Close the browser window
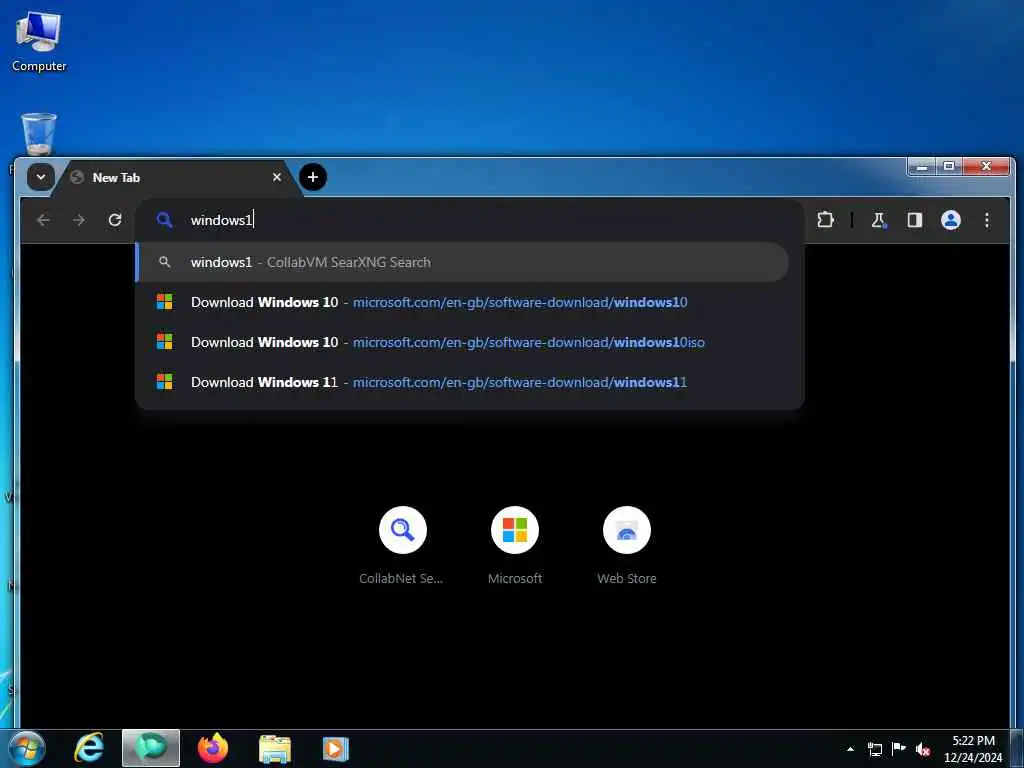 (987, 167)
